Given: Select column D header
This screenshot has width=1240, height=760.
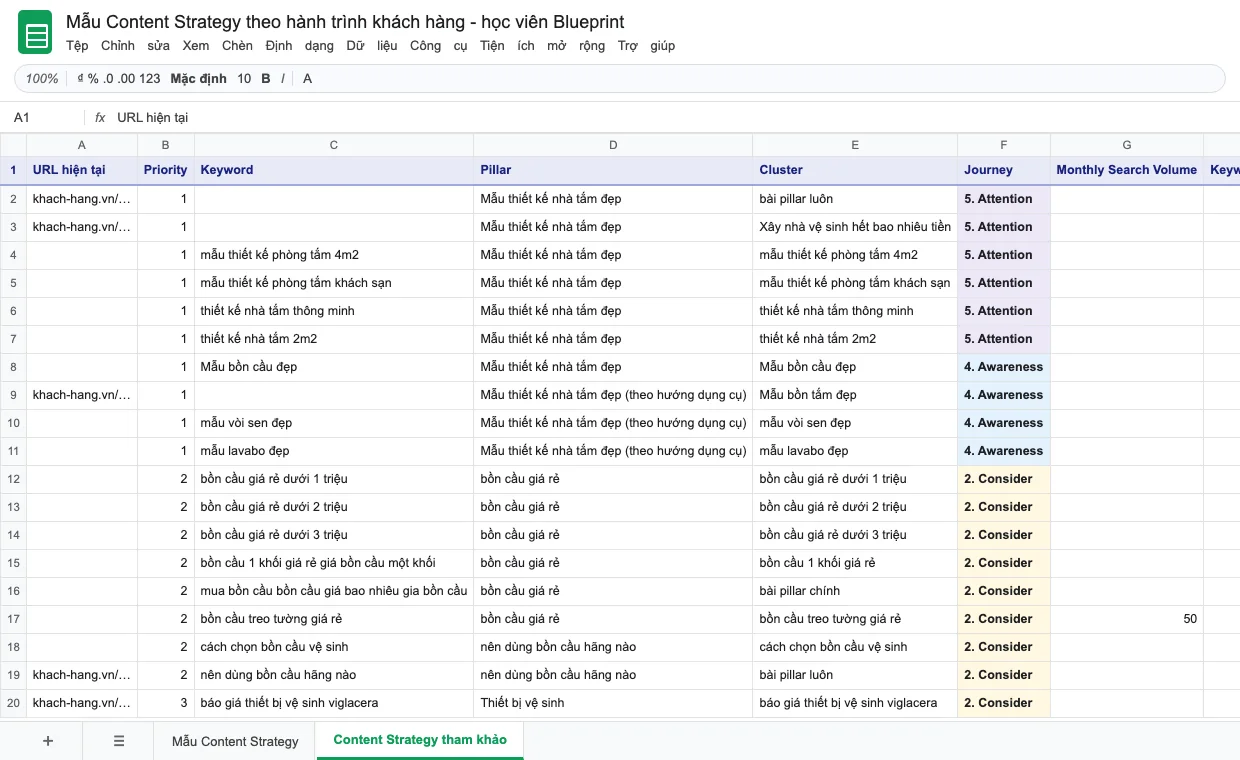Looking at the screenshot, I should [613, 145].
